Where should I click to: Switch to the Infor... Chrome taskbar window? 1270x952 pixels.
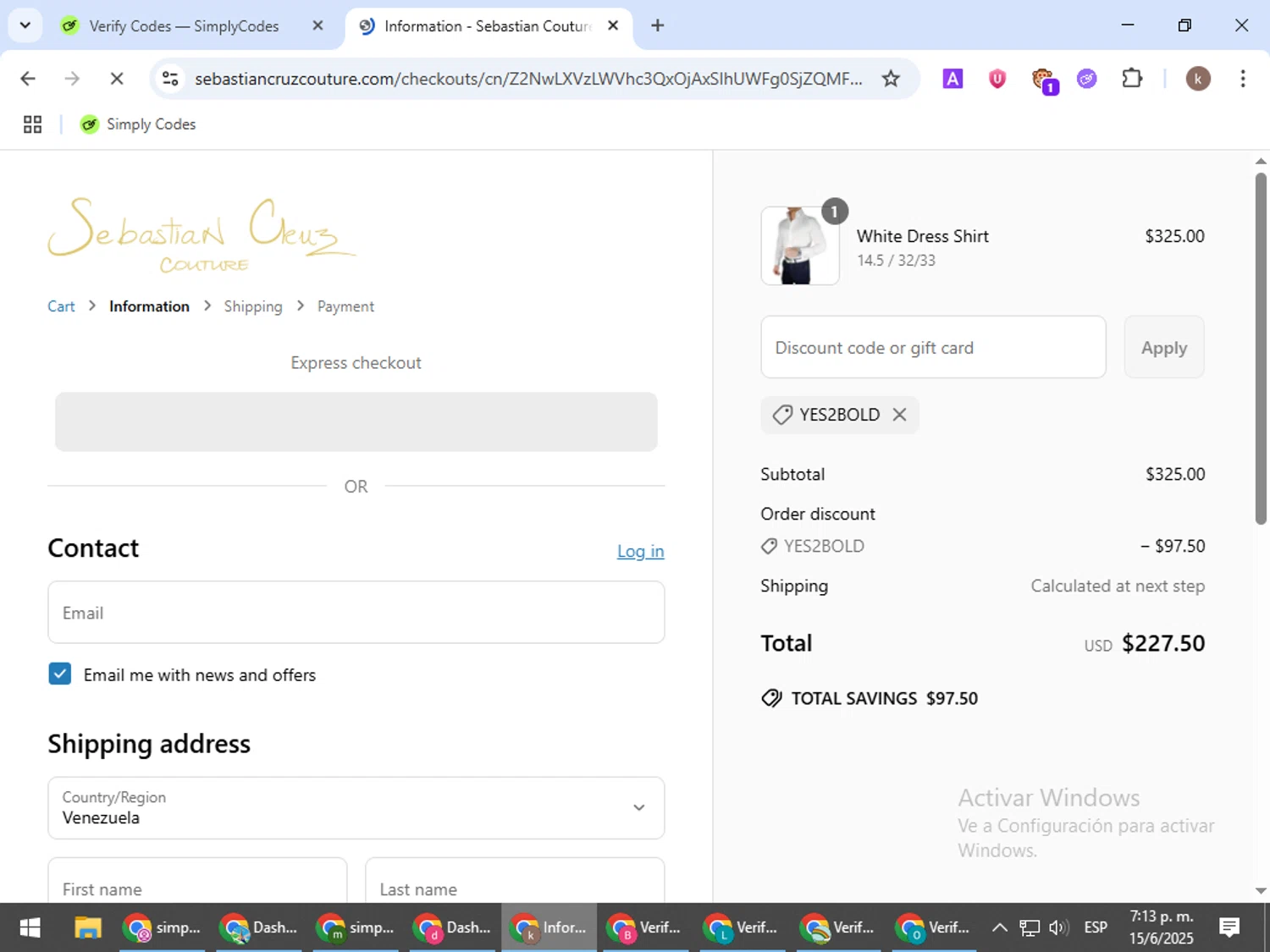coord(549,927)
